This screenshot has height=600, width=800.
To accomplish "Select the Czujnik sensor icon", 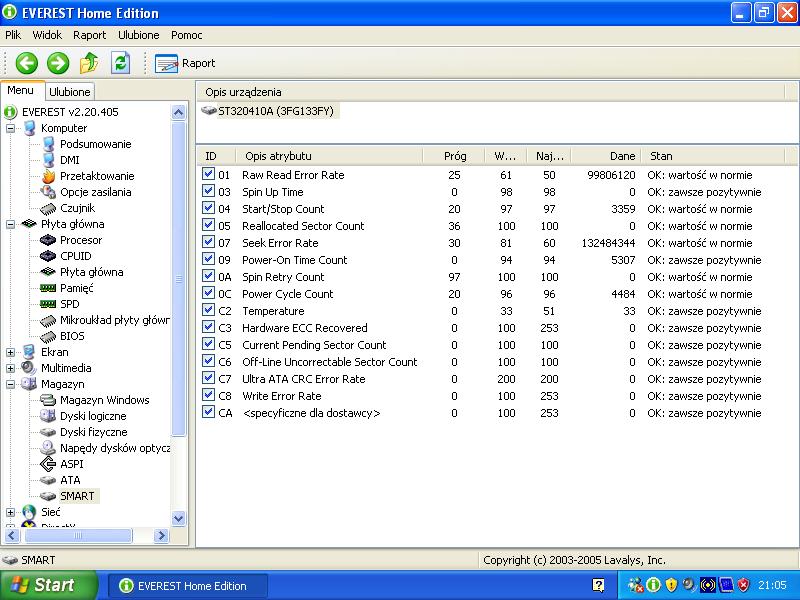I will tap(48, 208).
